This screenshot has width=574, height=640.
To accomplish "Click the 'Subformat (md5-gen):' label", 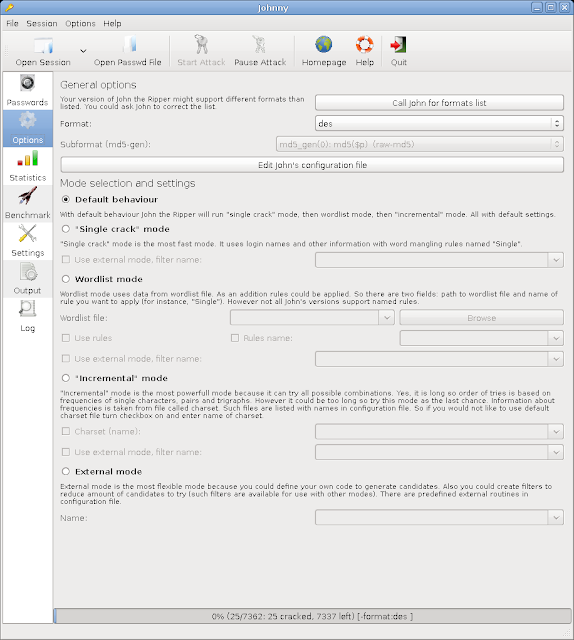I will (105, 144).
